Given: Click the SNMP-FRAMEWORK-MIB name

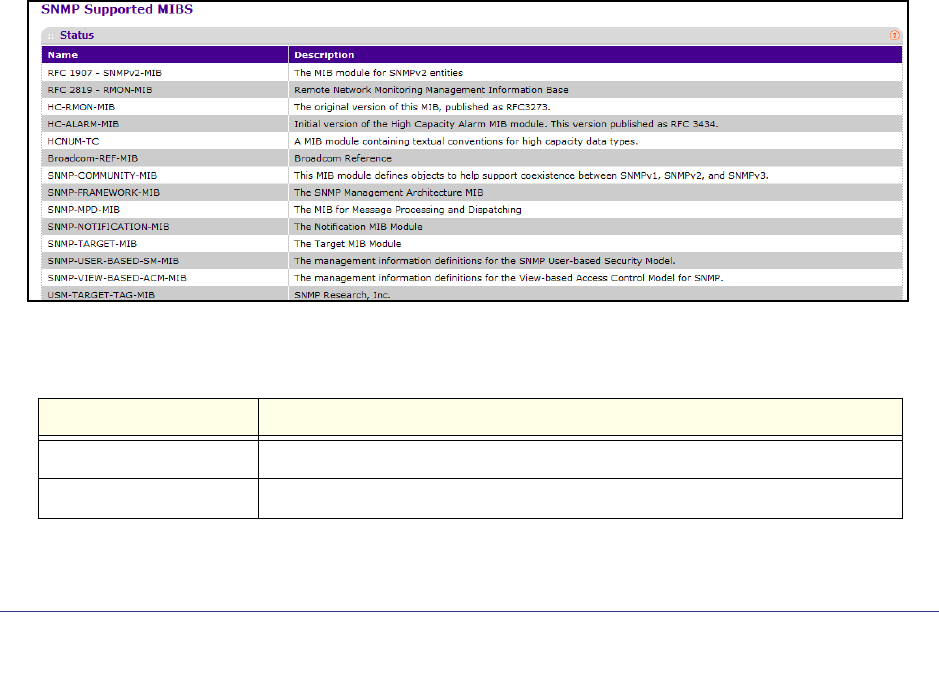Looking at the screenshot, I should point(104,192).
